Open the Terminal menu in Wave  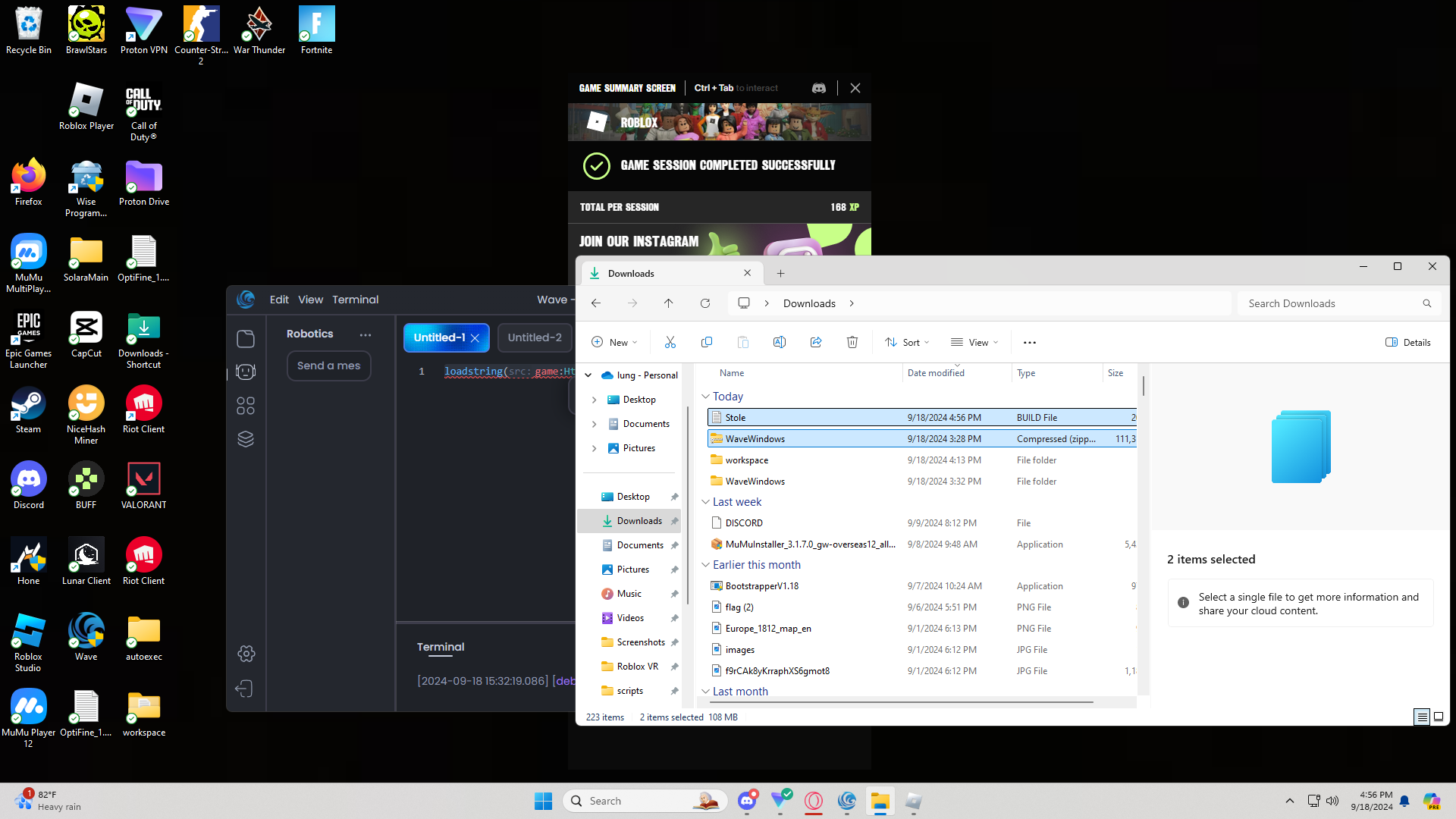pyautogui.click(x=355, y=300)
